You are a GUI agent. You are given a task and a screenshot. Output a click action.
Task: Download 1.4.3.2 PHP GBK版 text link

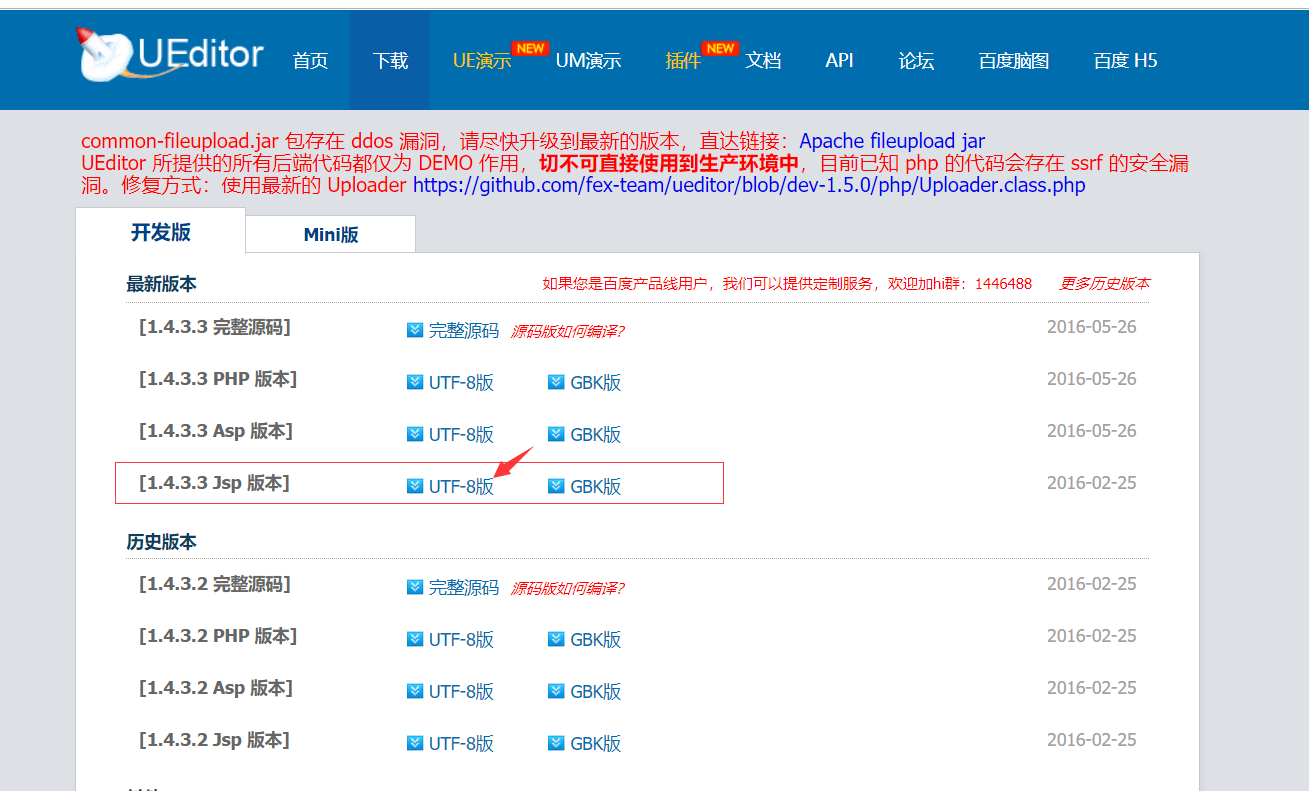(x=596, y=640)
